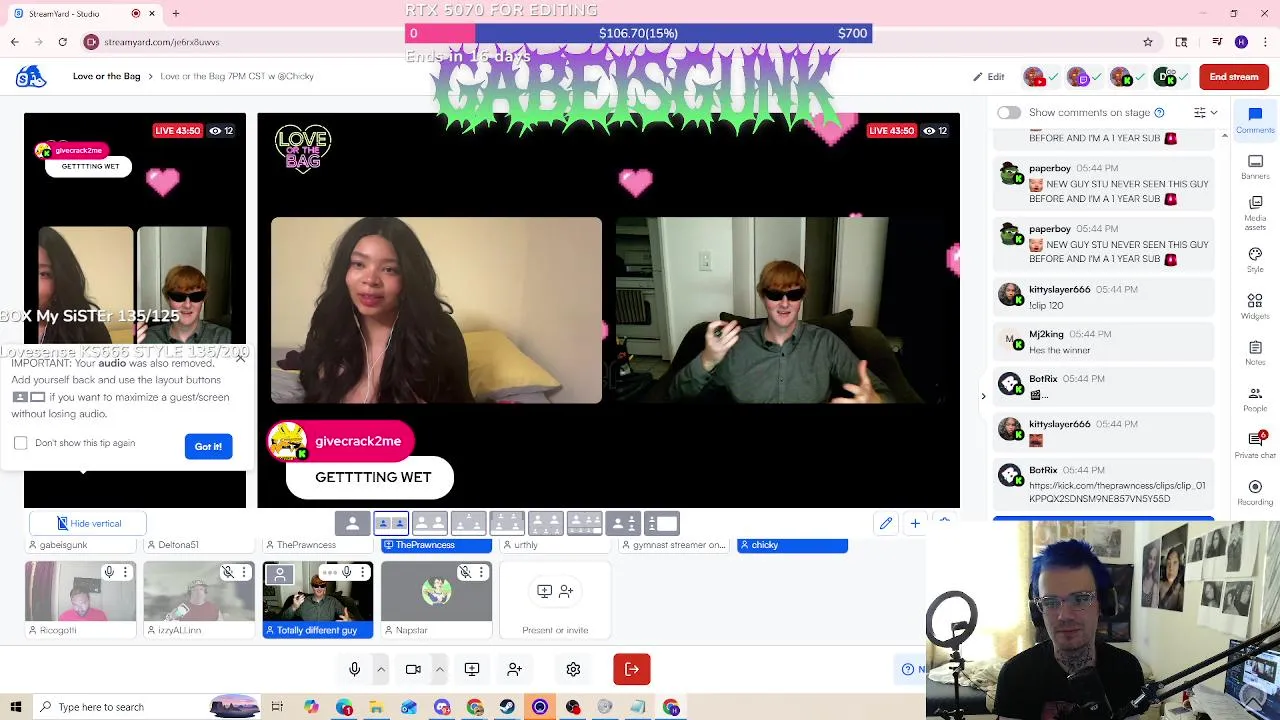Bookmark this page with star icon
Viewport: 1280px width, 720px height.
[x=1148, y=42]
